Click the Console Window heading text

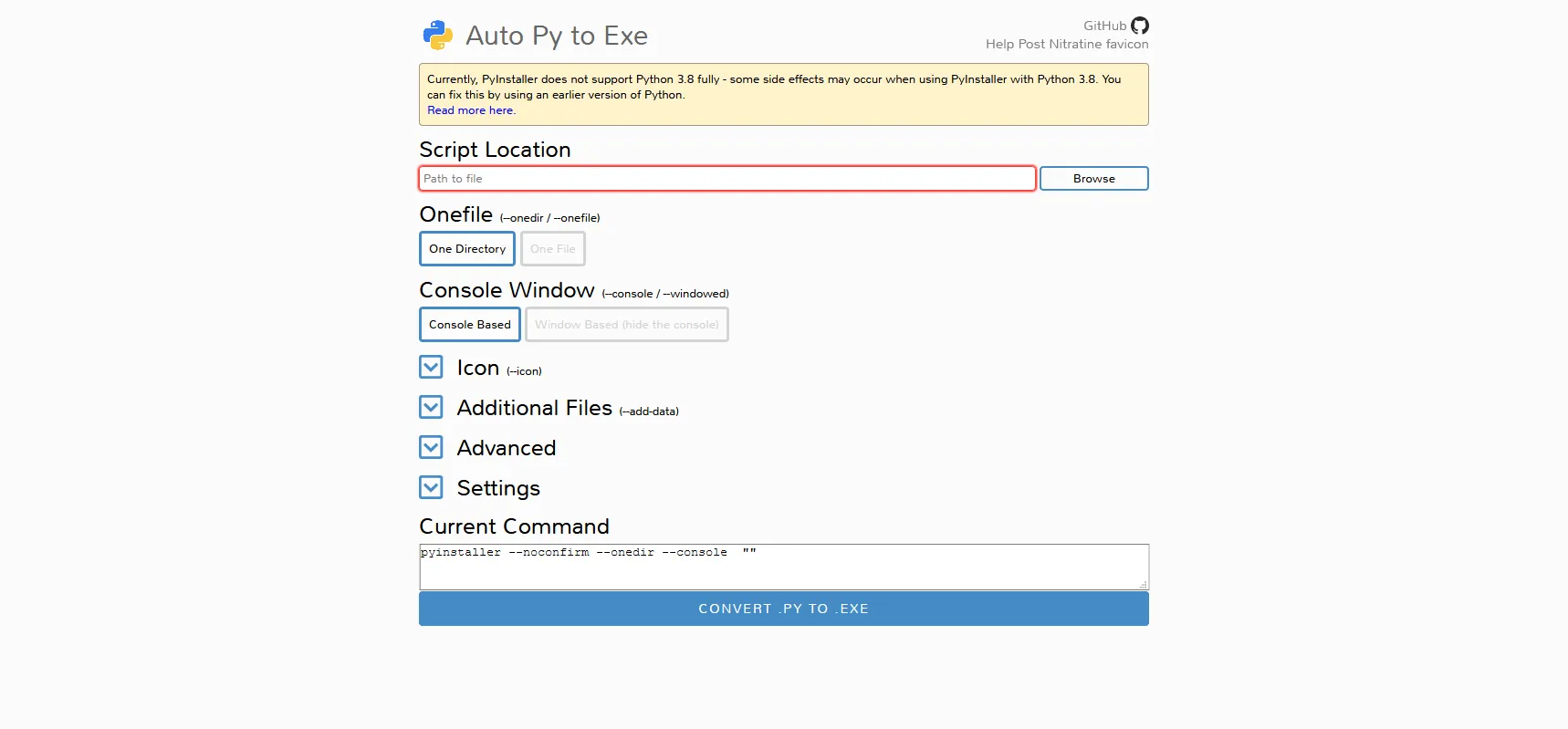[x=507, y=290]
